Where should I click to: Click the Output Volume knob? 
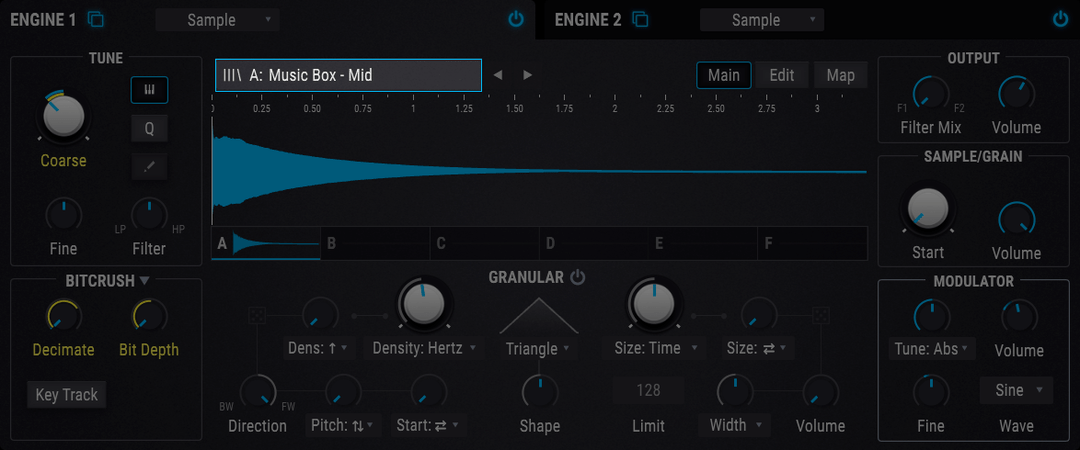pos(1016,94)
